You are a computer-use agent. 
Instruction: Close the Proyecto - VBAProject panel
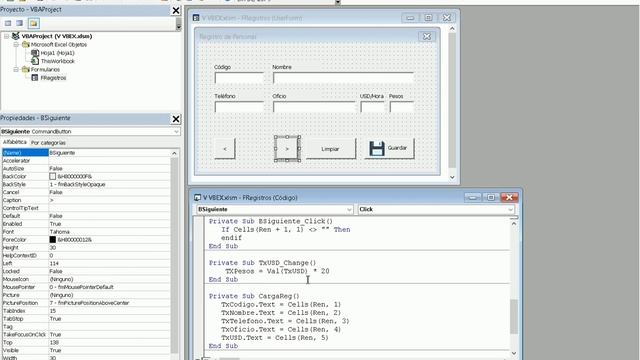click(x=176, y=10)
